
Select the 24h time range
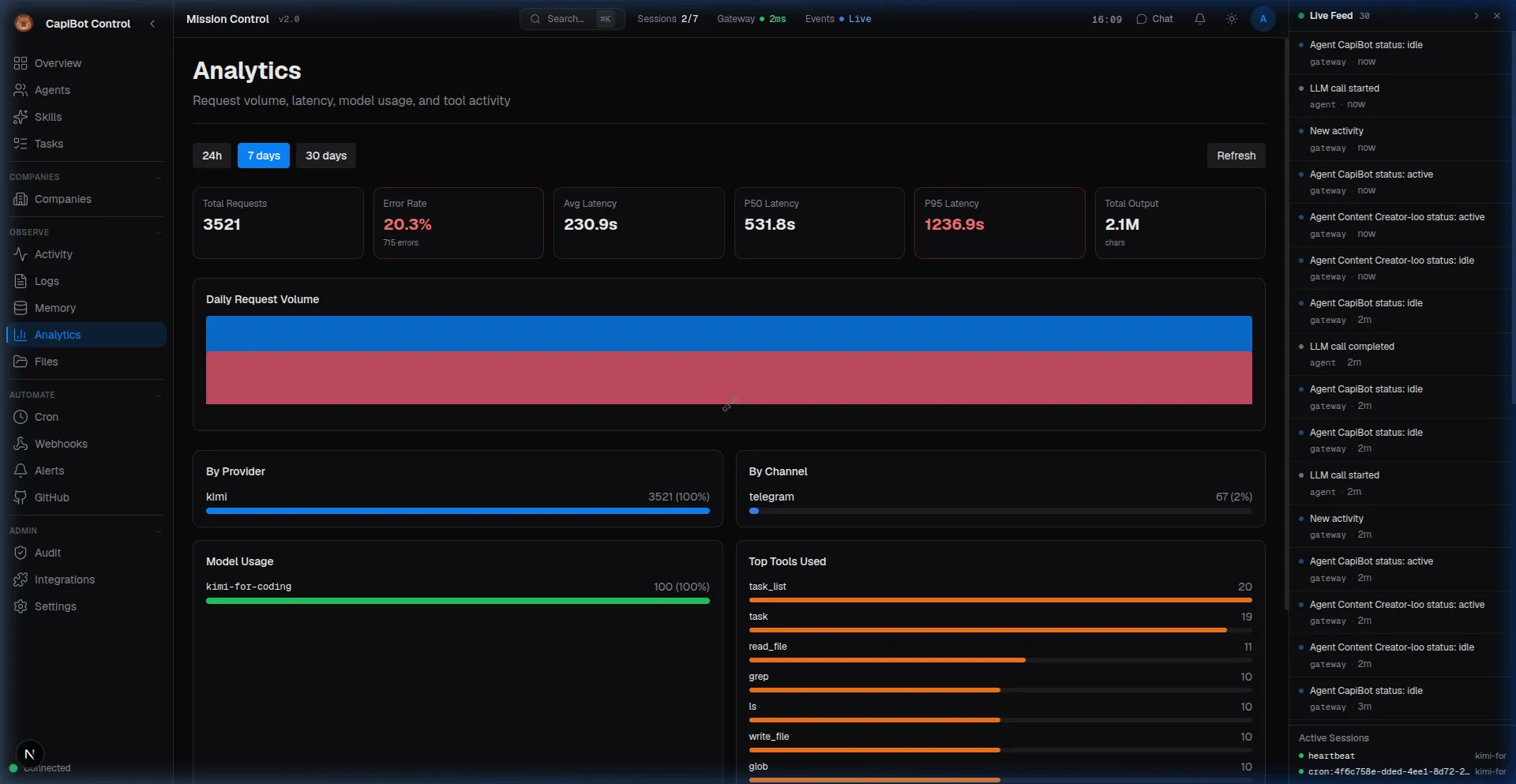(212, 156)
